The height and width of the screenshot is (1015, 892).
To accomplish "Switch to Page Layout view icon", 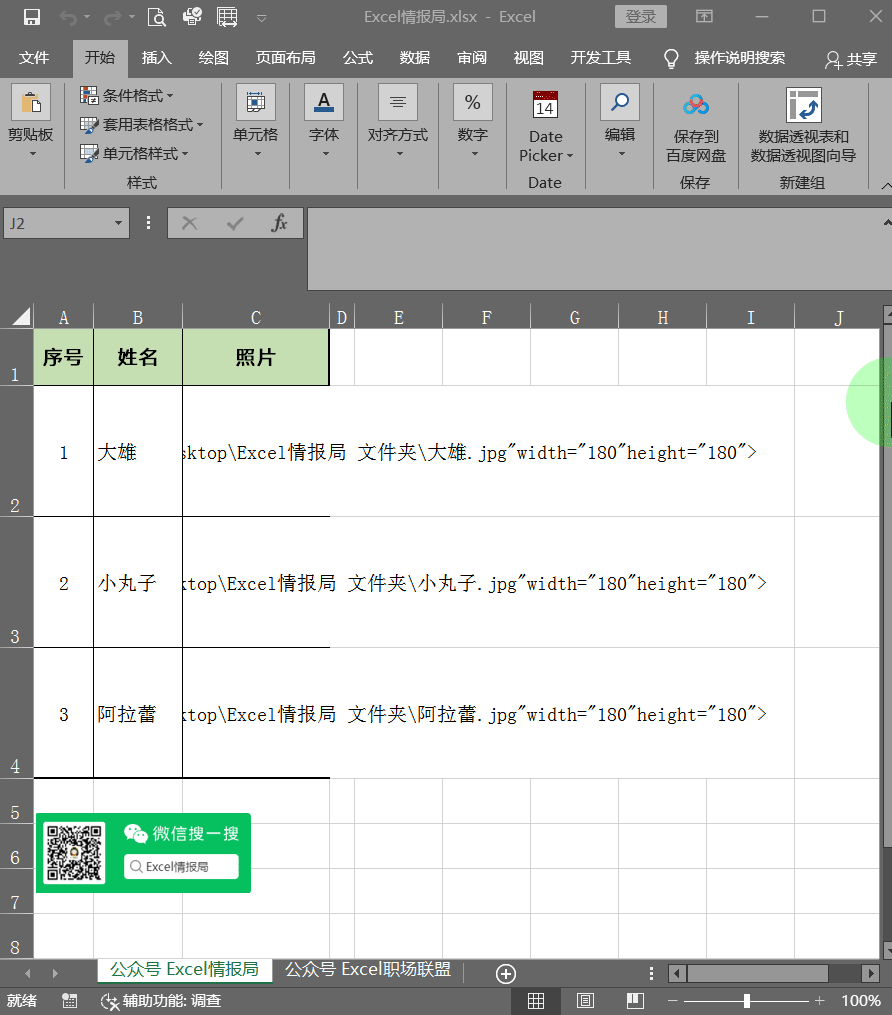I will point(585,1001).
